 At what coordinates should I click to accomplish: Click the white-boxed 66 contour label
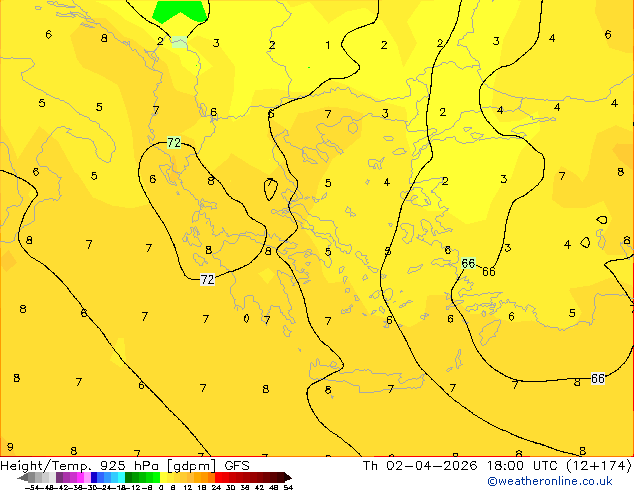pos(598,378)
